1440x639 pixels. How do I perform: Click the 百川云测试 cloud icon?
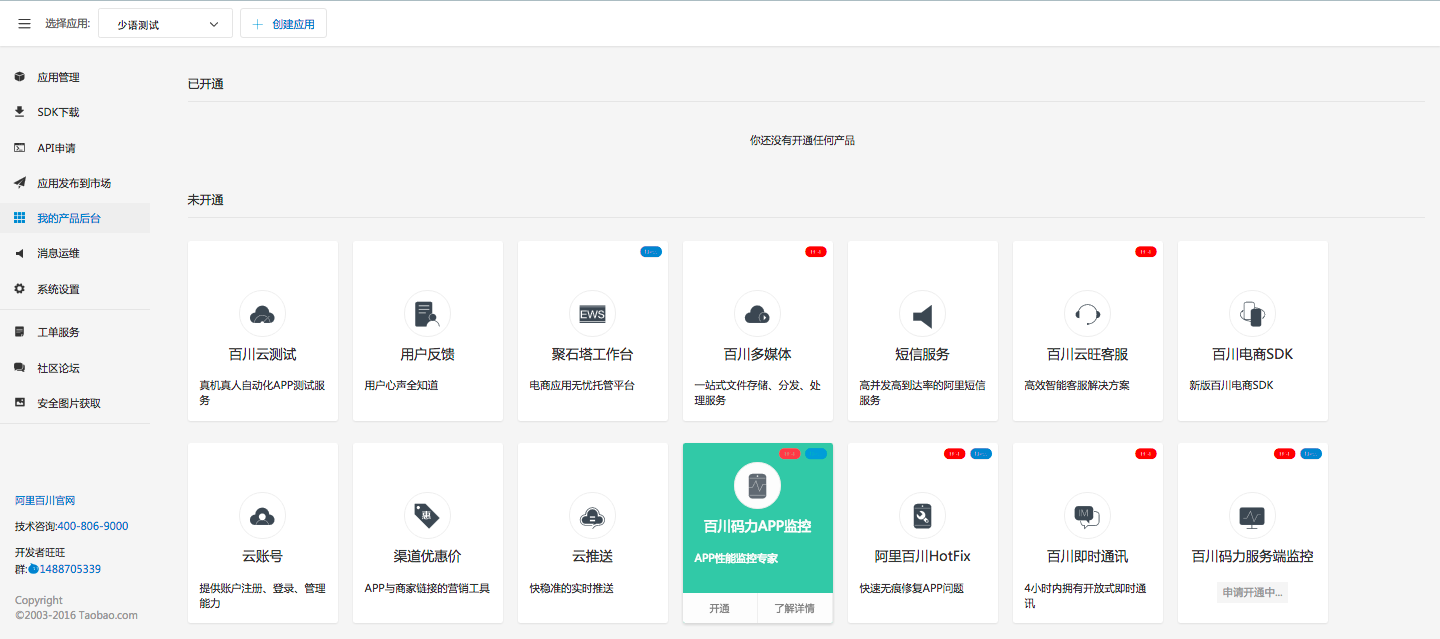click(262, 314)
